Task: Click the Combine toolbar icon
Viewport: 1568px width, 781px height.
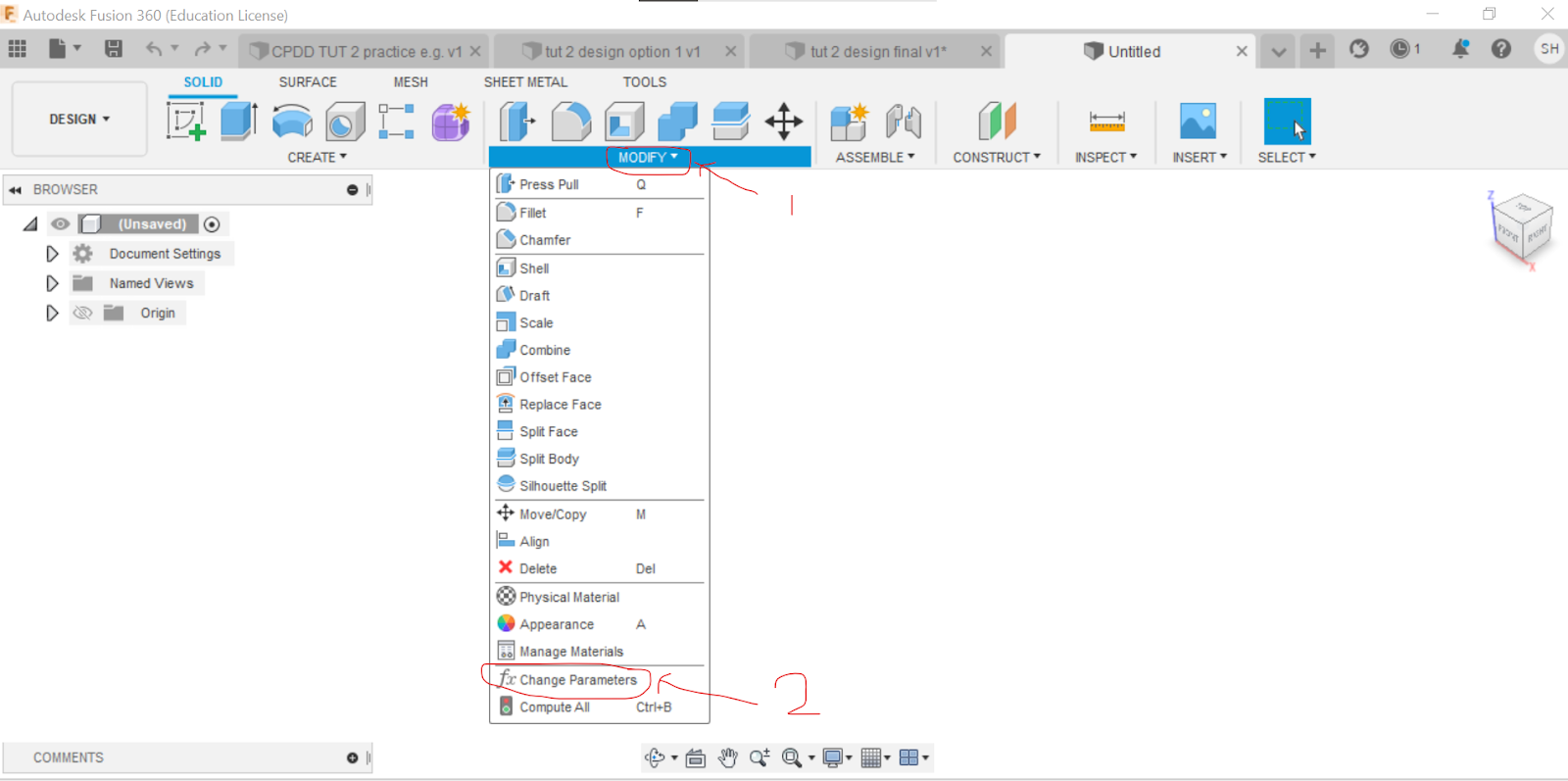Action: (x=677, y=122)
